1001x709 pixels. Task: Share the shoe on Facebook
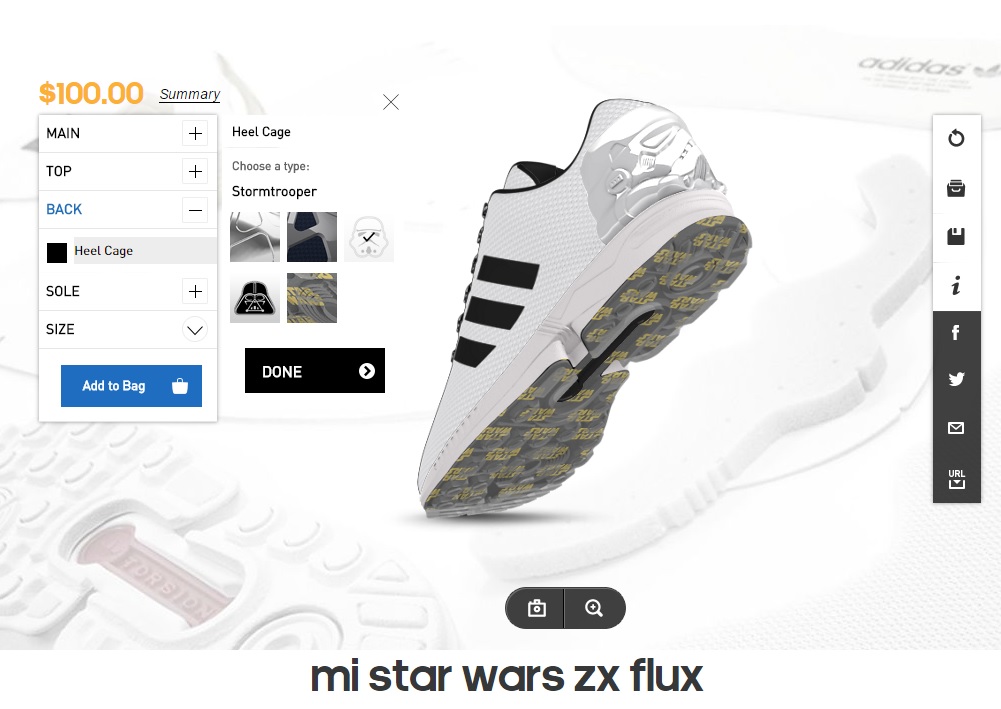956,332
